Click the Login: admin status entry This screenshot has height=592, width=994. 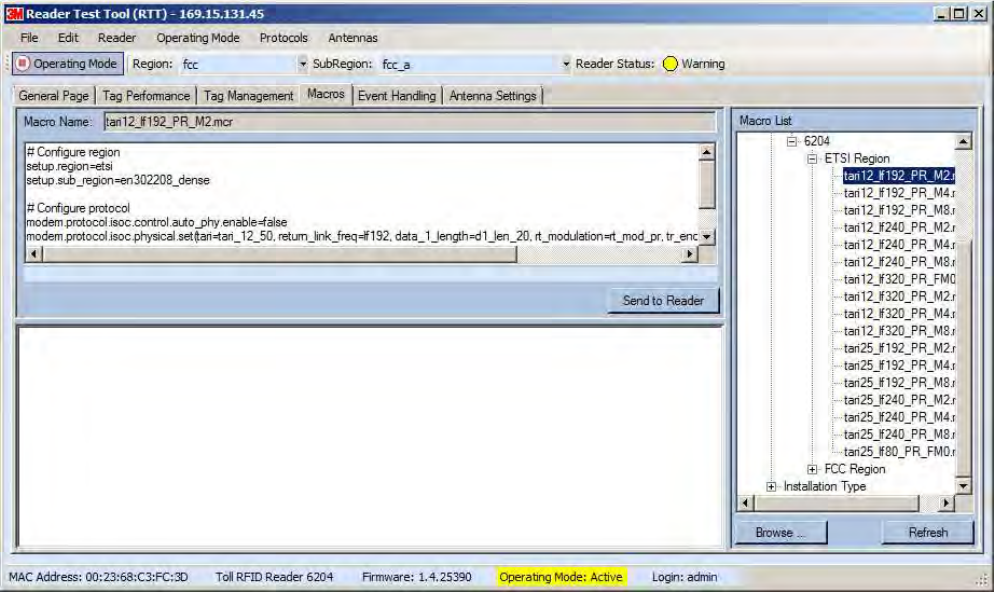click(x=685, y=577)
